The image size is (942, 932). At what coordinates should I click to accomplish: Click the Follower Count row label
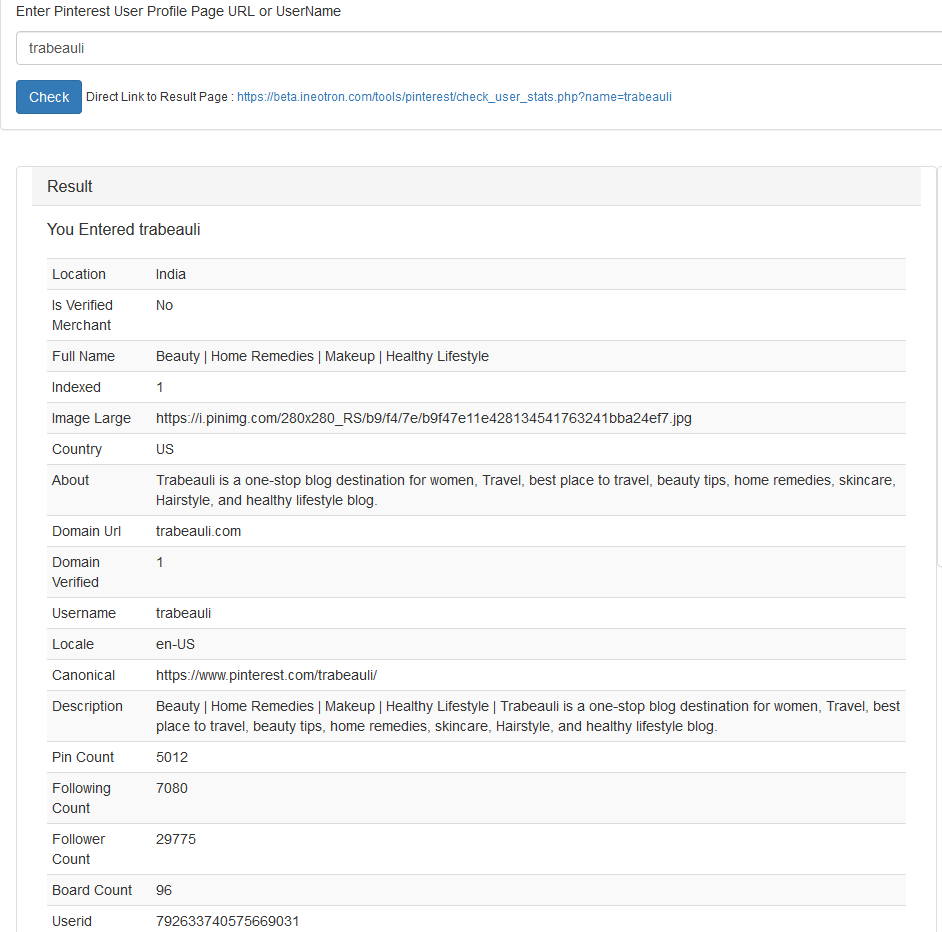(x=79, y=849)
